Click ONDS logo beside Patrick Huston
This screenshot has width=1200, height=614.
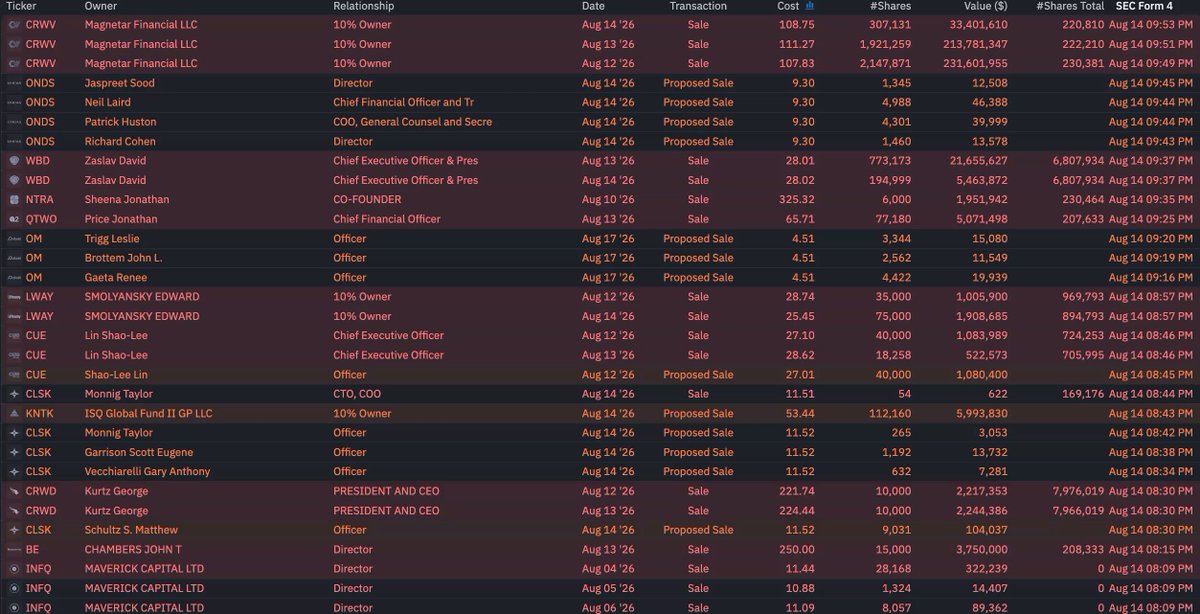pos(14,122)
